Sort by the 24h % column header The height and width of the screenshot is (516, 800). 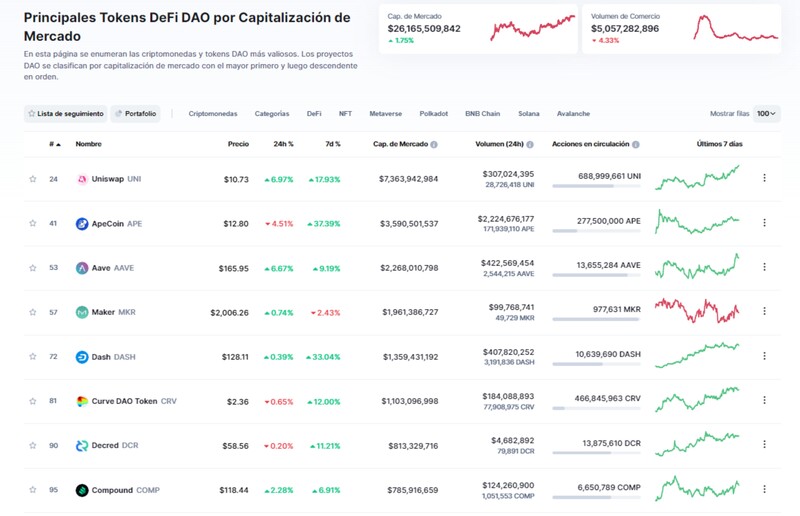tap(283, 144)
